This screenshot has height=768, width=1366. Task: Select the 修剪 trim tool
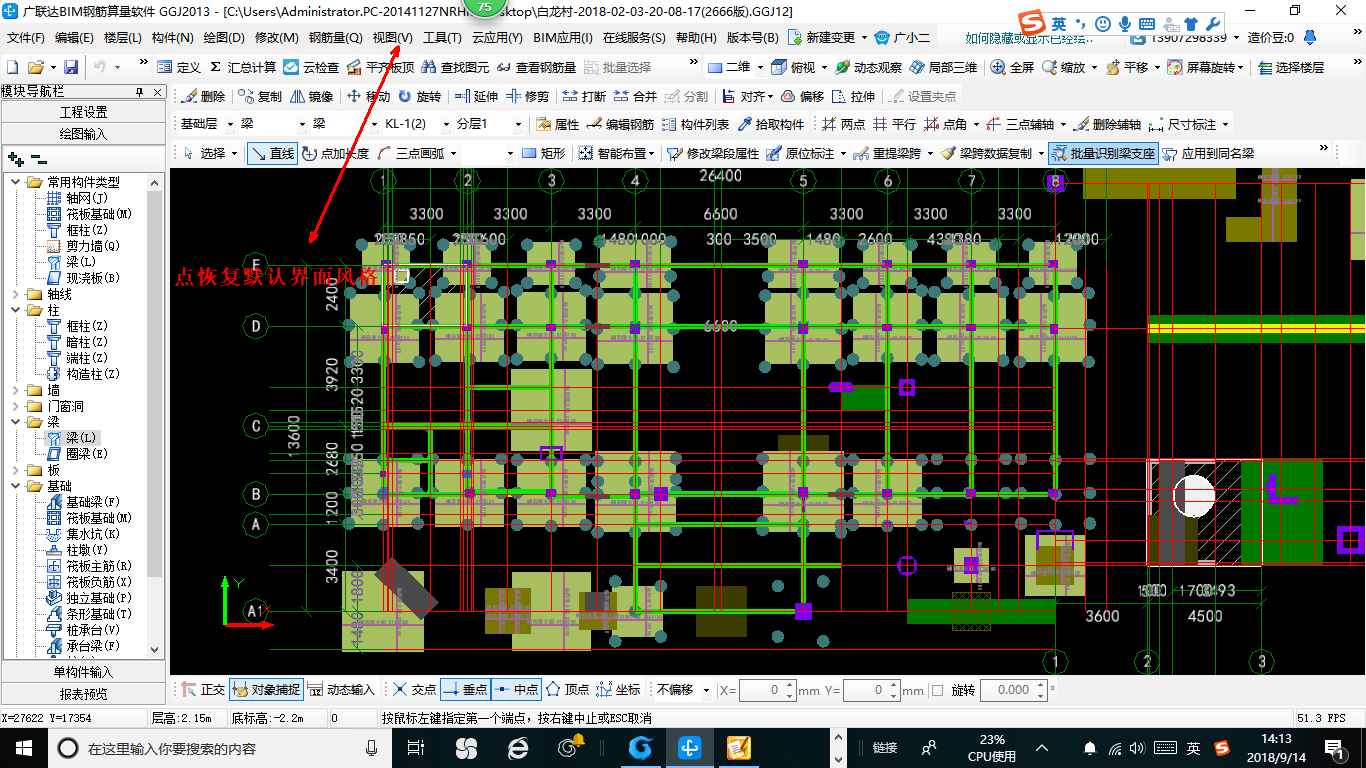pyautogui.click(x=528, y=96)
